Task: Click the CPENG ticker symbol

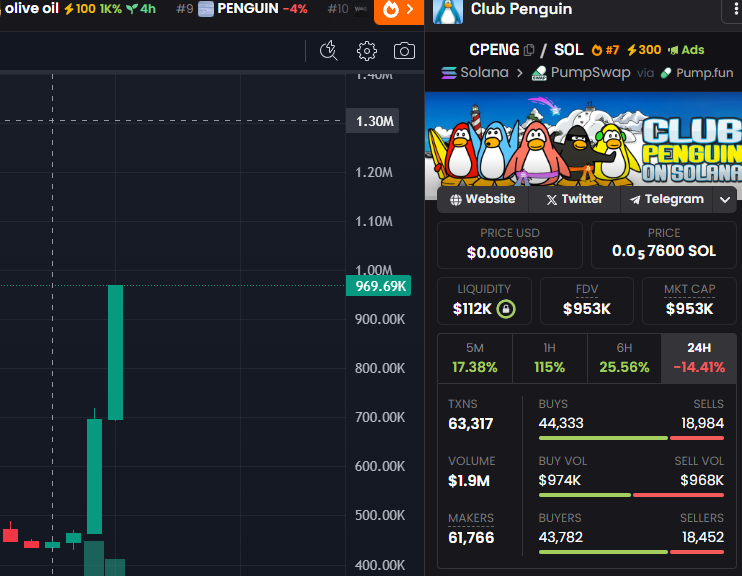Action: pos(494,50)
